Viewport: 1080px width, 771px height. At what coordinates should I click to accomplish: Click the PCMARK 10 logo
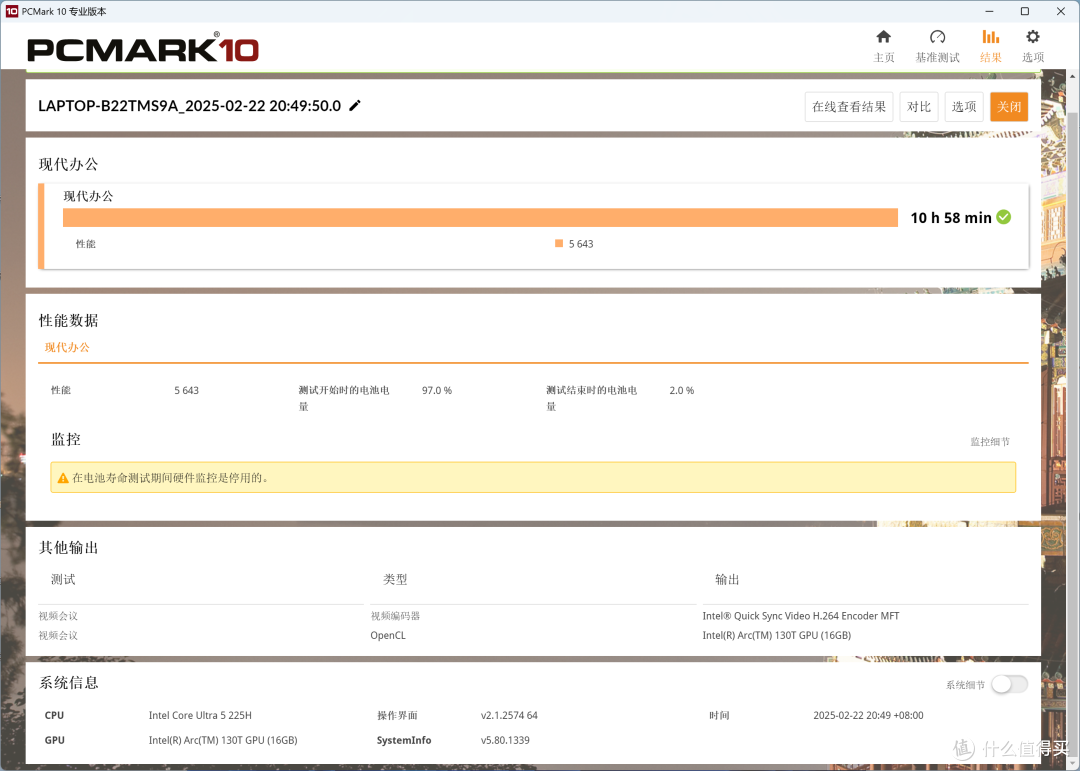143,48
